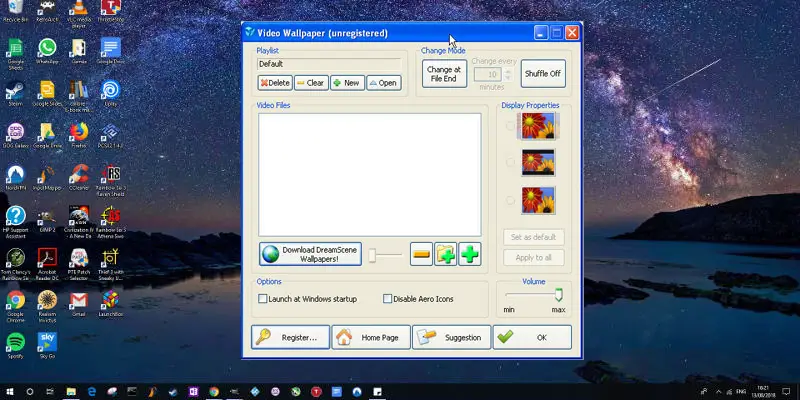Select the Acrobat Reader DC shortcut
This screenshot has height=400, width=800.
[47, 264]
